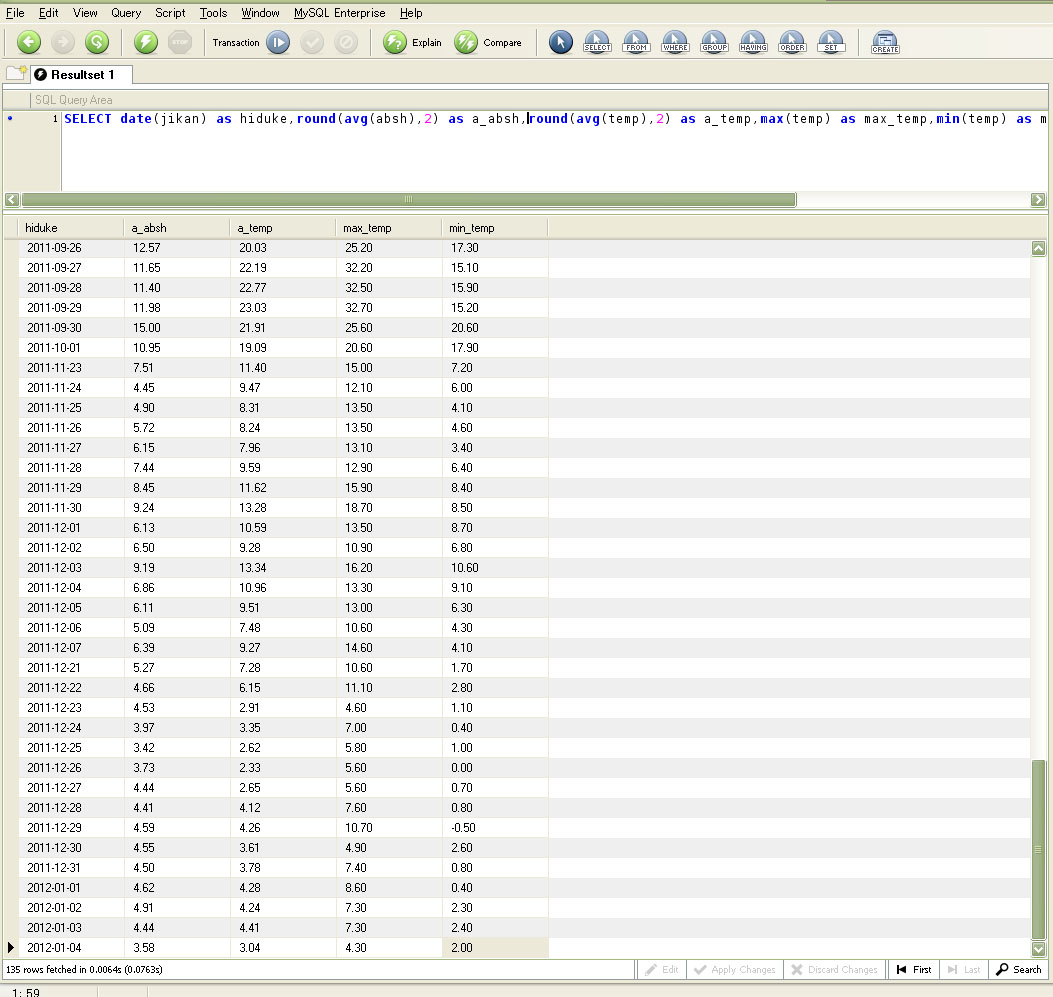Image resolution: width=1053 pixels, height=997 pixels.
Task: Open the Edit menu
Action: click(x=48, y=13)
